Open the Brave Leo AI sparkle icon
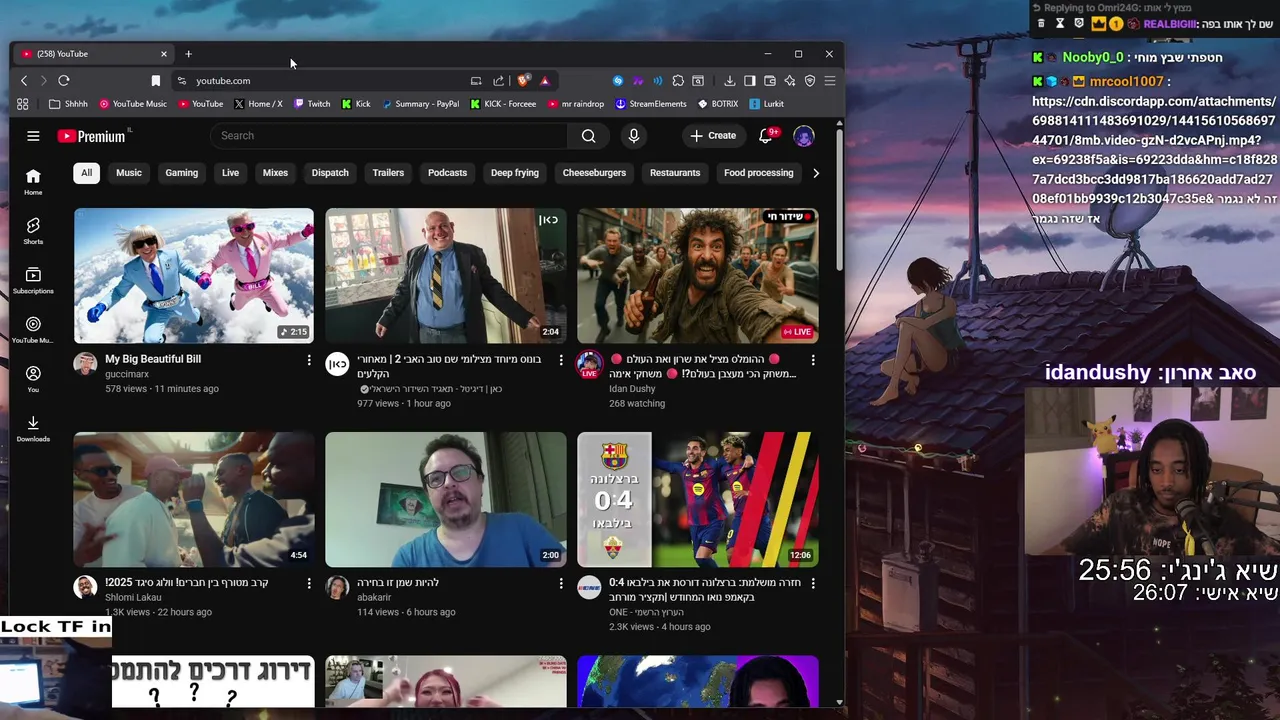Viewport: 1280px width, 720px height. pos(790,80)
